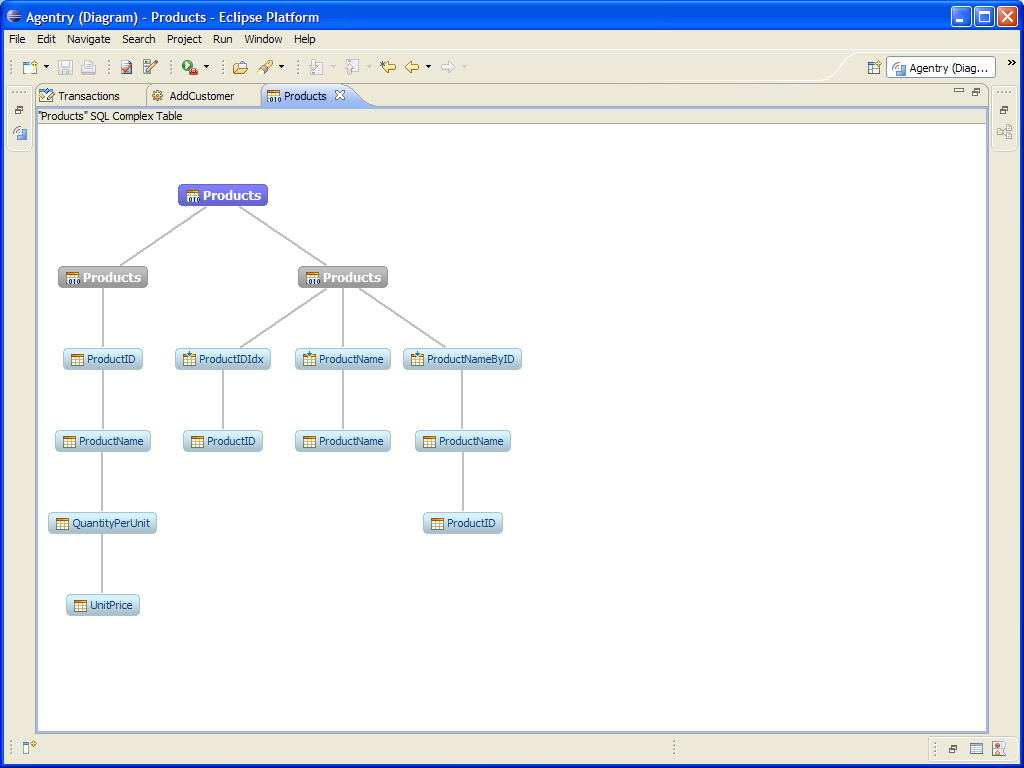Restore the left fast view stack

point(19,110)
